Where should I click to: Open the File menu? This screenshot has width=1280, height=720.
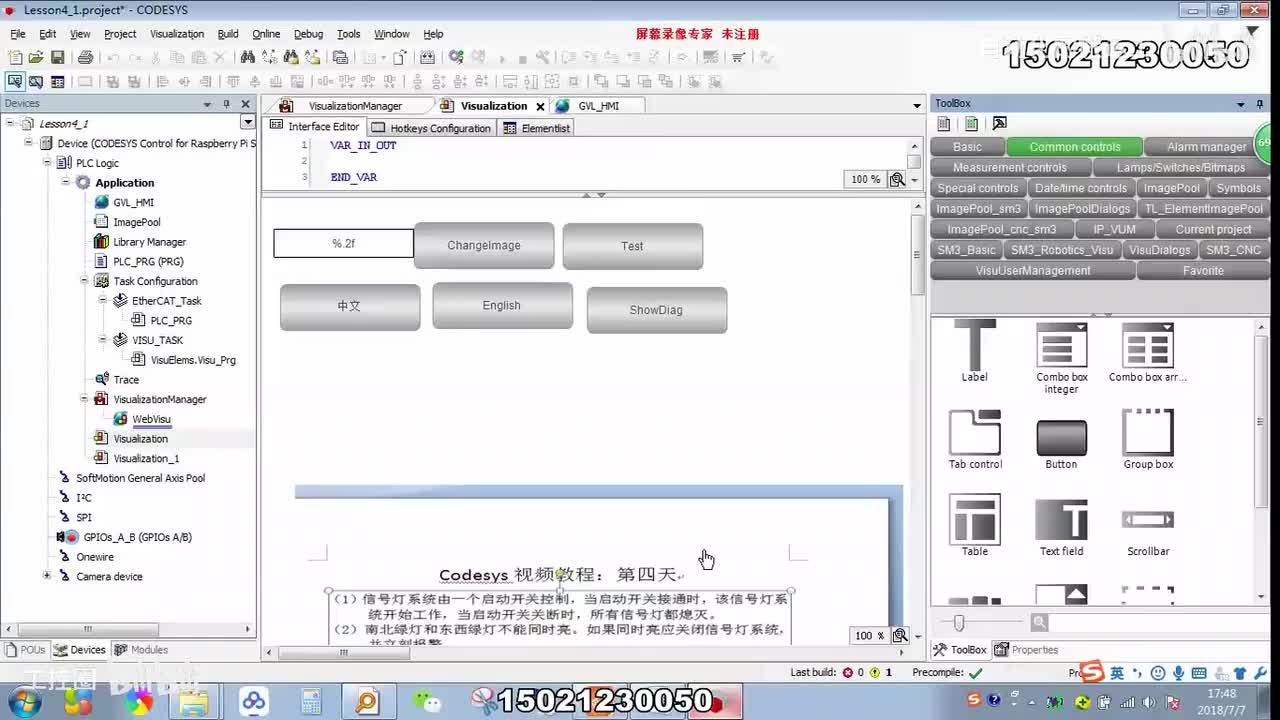(18, 34)
